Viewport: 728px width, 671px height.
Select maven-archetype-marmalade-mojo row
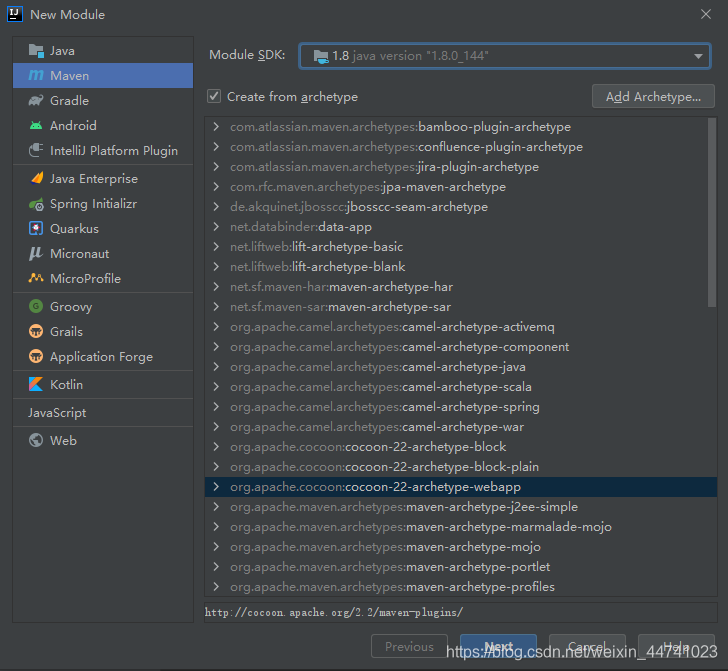coord(461,526)
